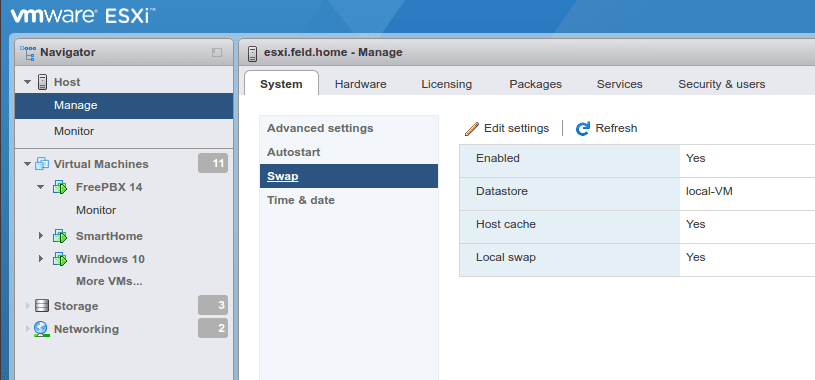Collapse the Virtual Machines tree node
The width and height of the screenshot is (815, 380).
click(x=28, y=164)
